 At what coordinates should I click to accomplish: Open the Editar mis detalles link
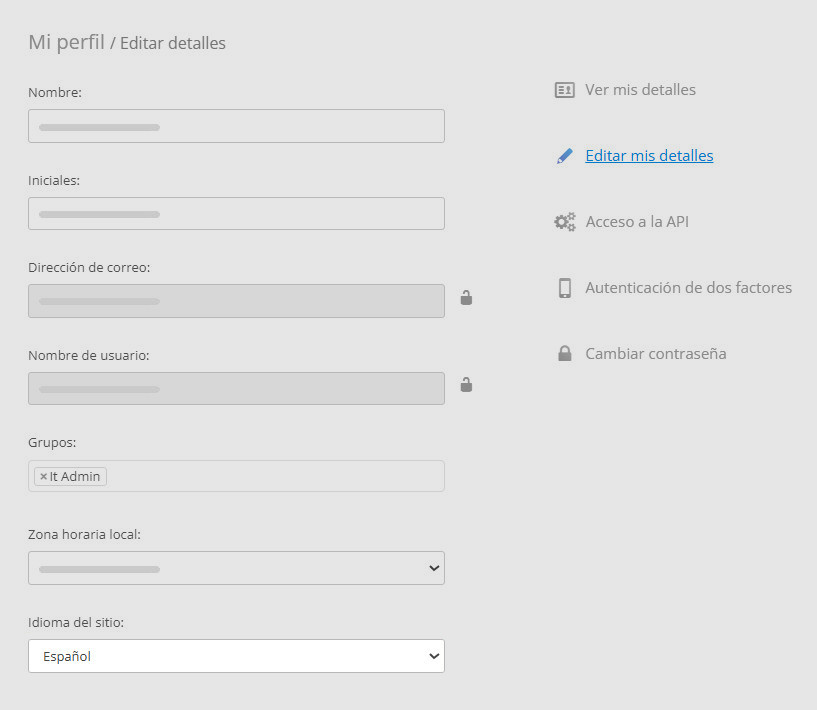coord(649,156)
